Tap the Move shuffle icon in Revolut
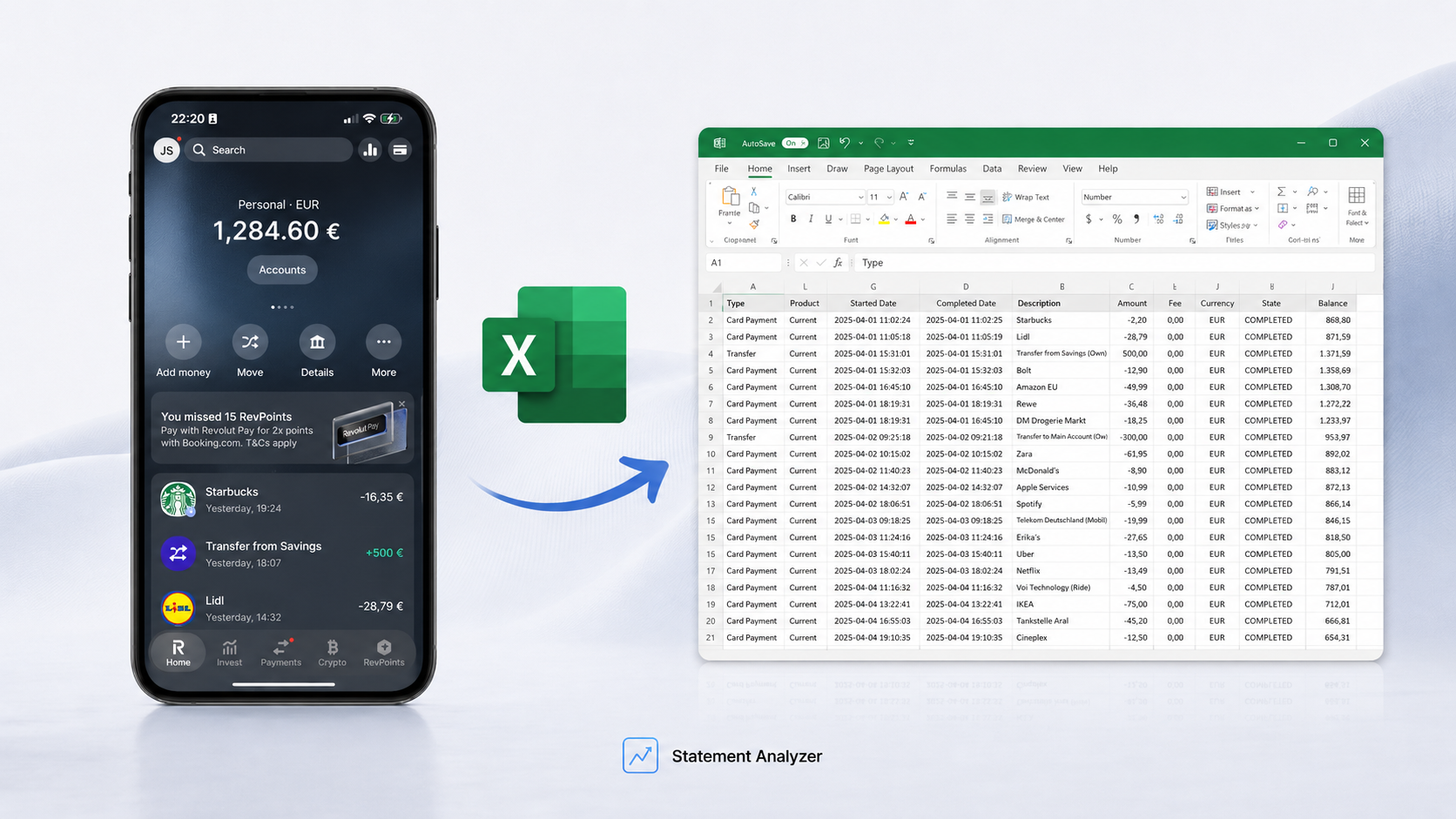Screen dimensions: 1456x819 coord(250,342)
